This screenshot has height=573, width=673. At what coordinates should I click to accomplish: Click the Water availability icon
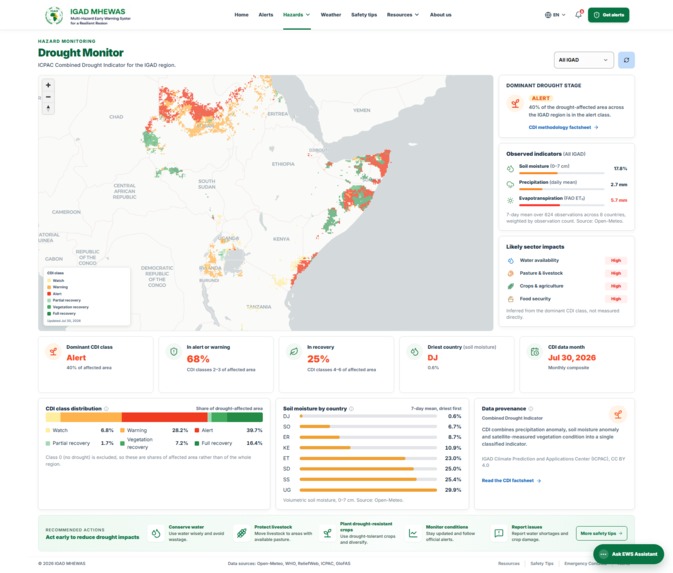pyautogui.click(x=511, y=261)
